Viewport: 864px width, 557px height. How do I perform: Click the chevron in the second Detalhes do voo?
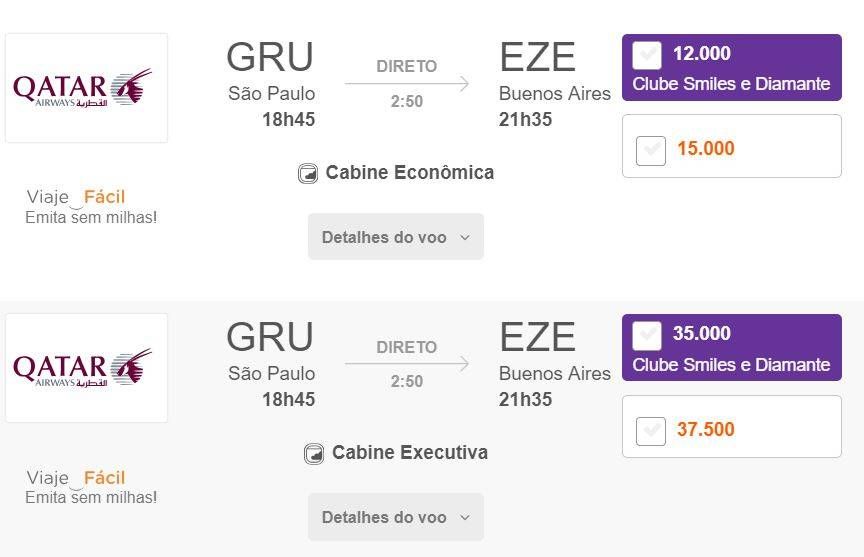tap(465, 517)
